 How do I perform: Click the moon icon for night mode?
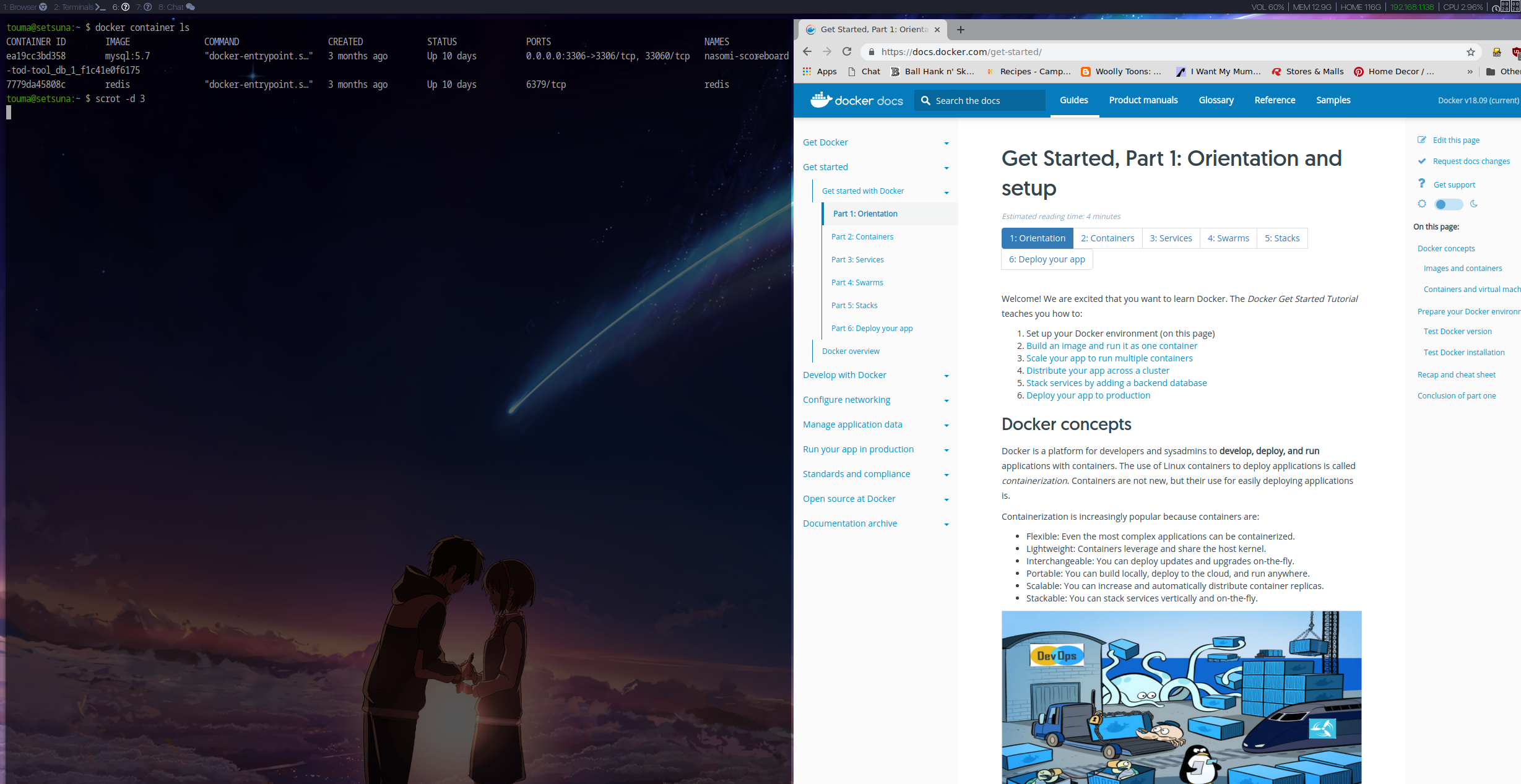[1474, 204]
